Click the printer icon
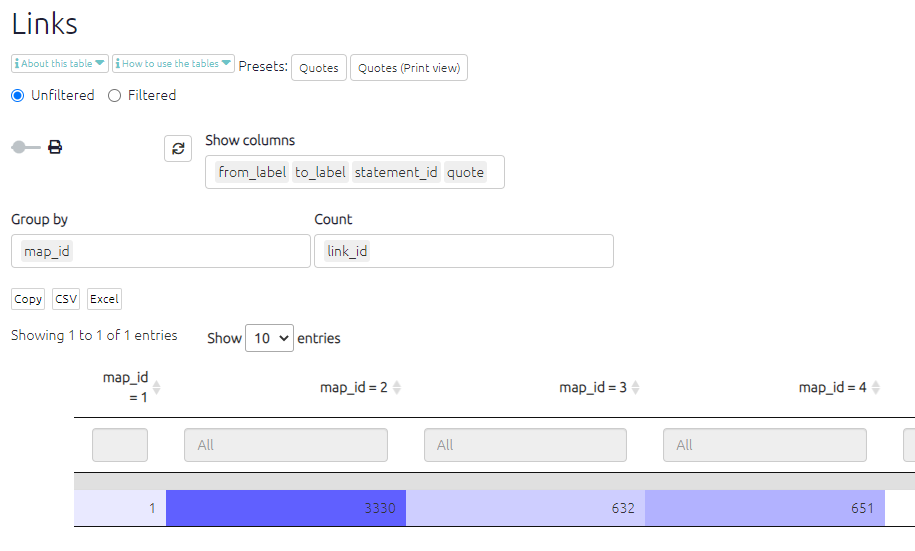The height and width of the screenshot is (551, 915). tap(55, 147)
